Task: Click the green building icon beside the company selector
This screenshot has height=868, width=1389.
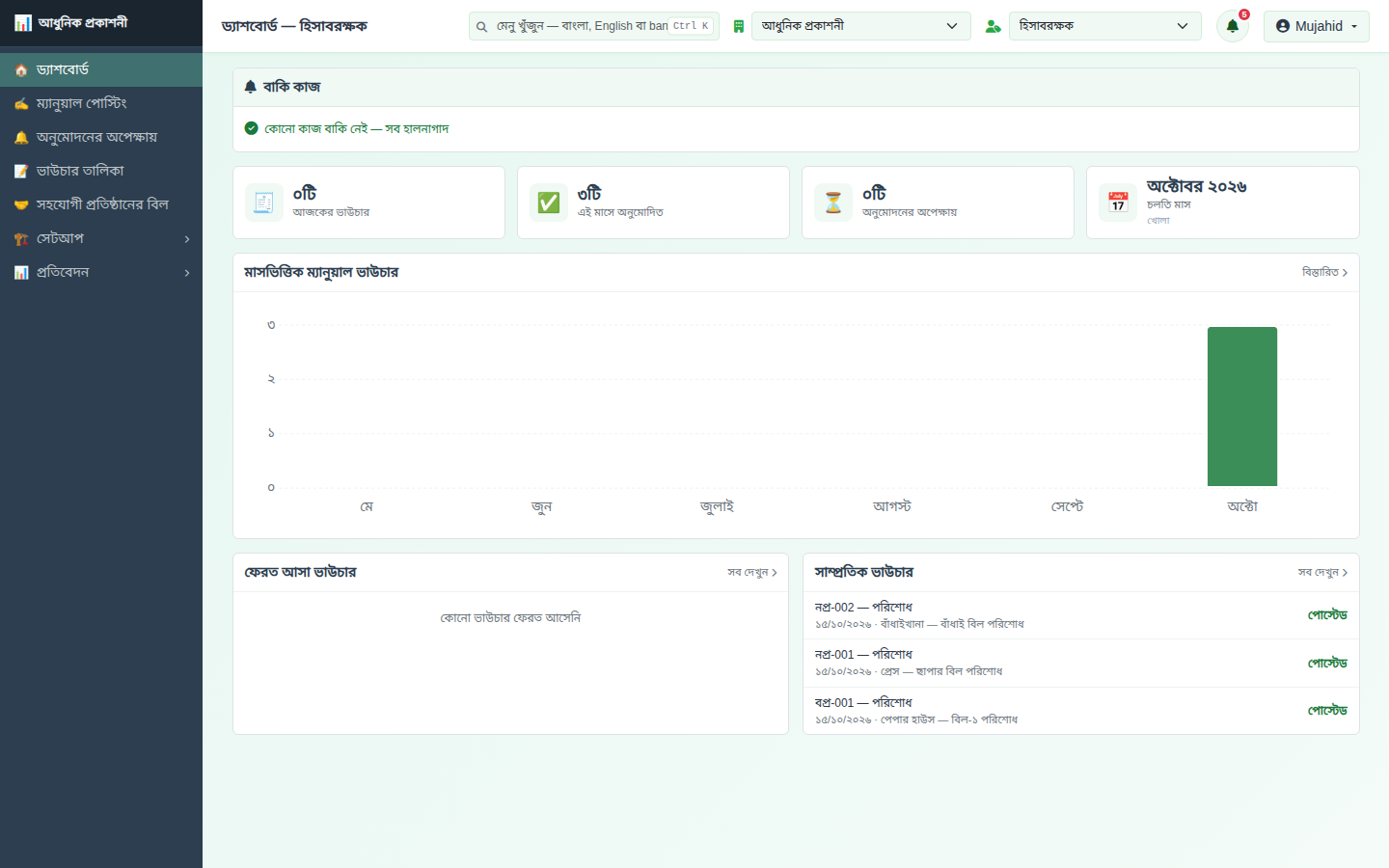Action: (x=739, y=26)
